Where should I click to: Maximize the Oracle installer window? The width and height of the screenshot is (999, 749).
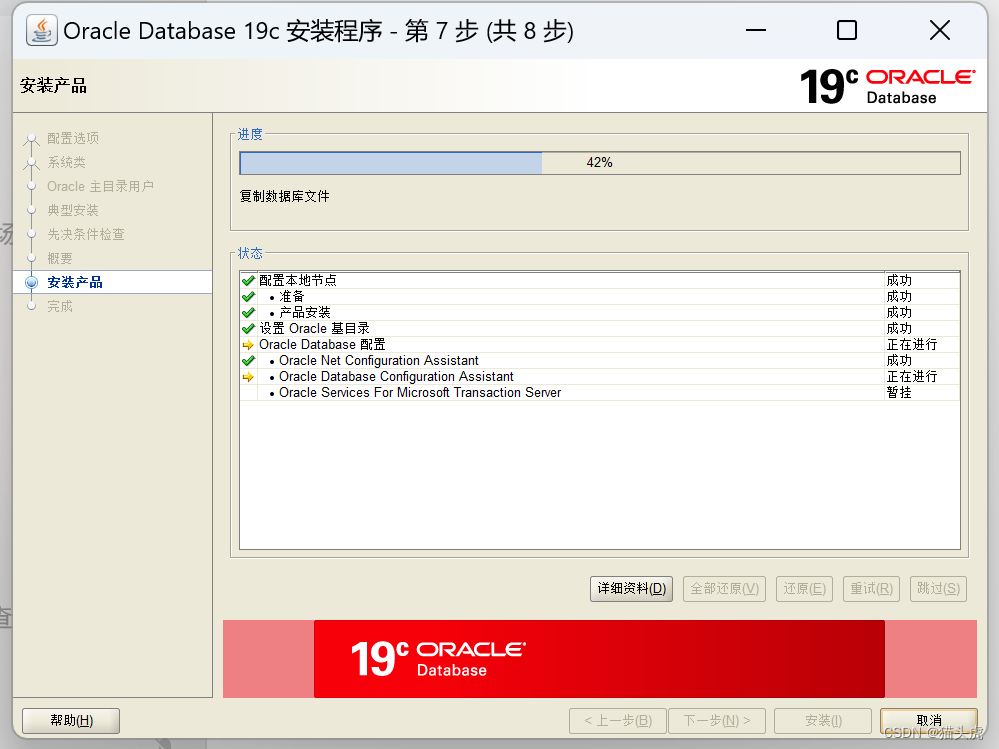pyautogui.click(x=847, y=30)
